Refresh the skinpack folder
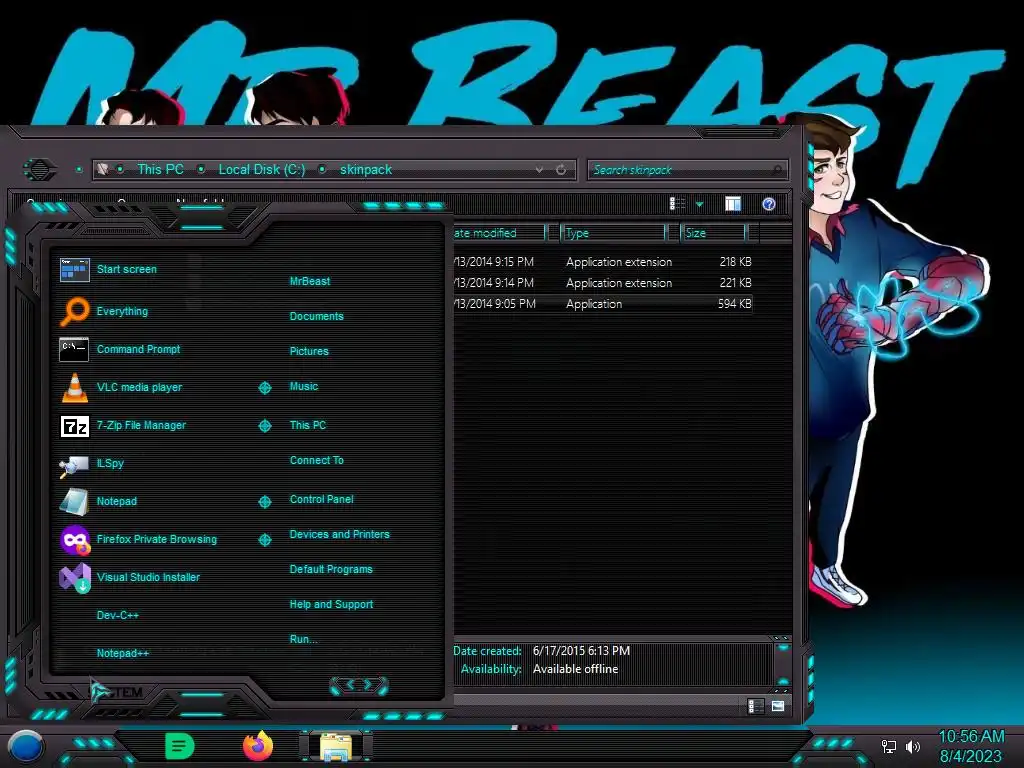The image size is (1024, 768). [561, 170]
